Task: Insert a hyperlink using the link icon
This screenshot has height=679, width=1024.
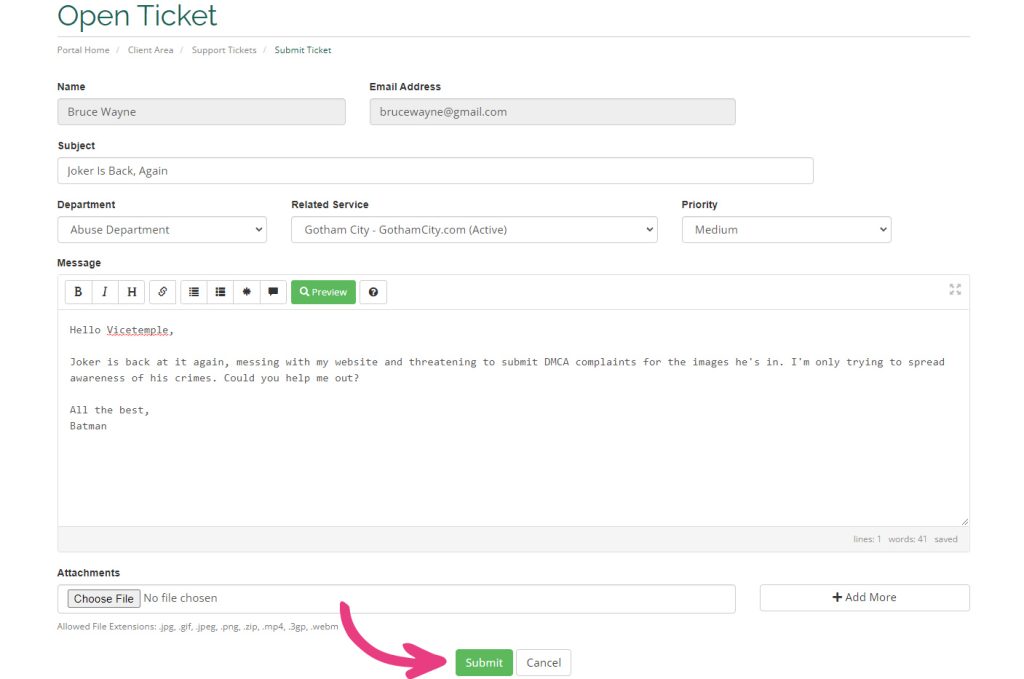Action: [163, 292]
